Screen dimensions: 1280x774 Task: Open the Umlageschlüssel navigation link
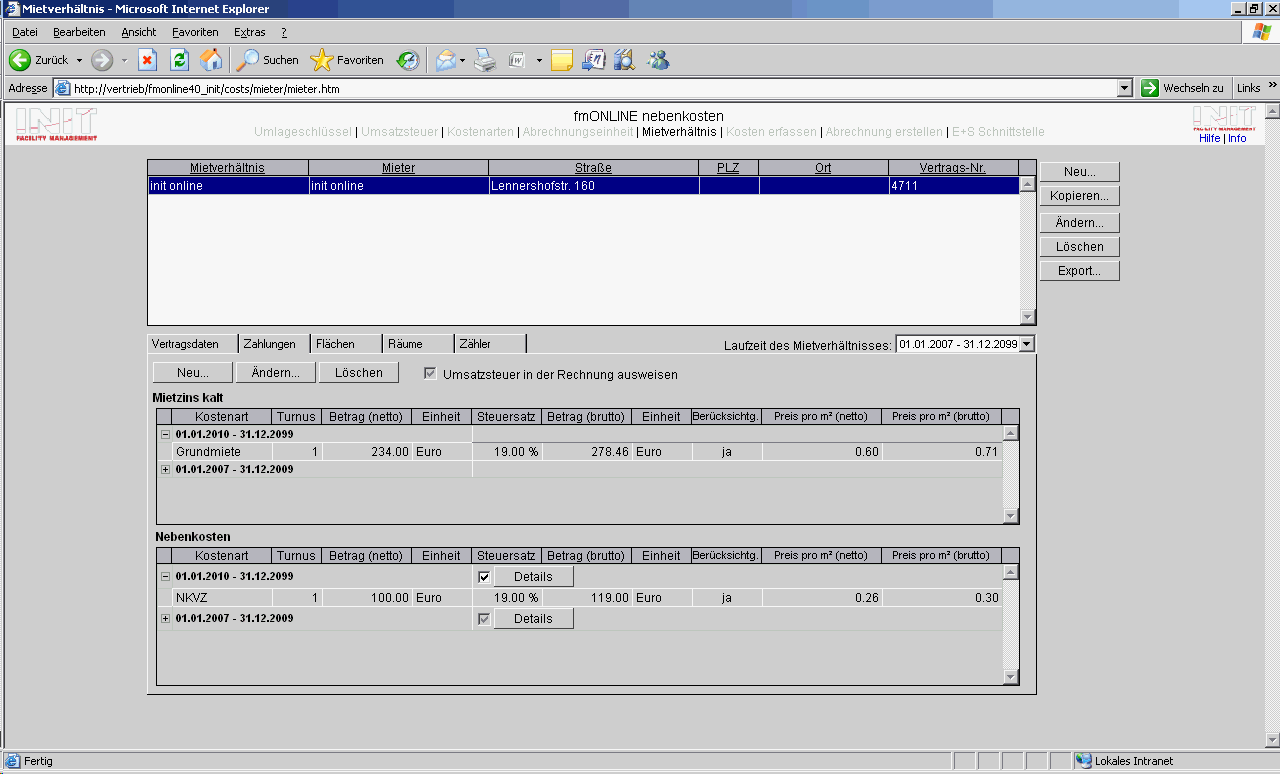pos(303,132)
